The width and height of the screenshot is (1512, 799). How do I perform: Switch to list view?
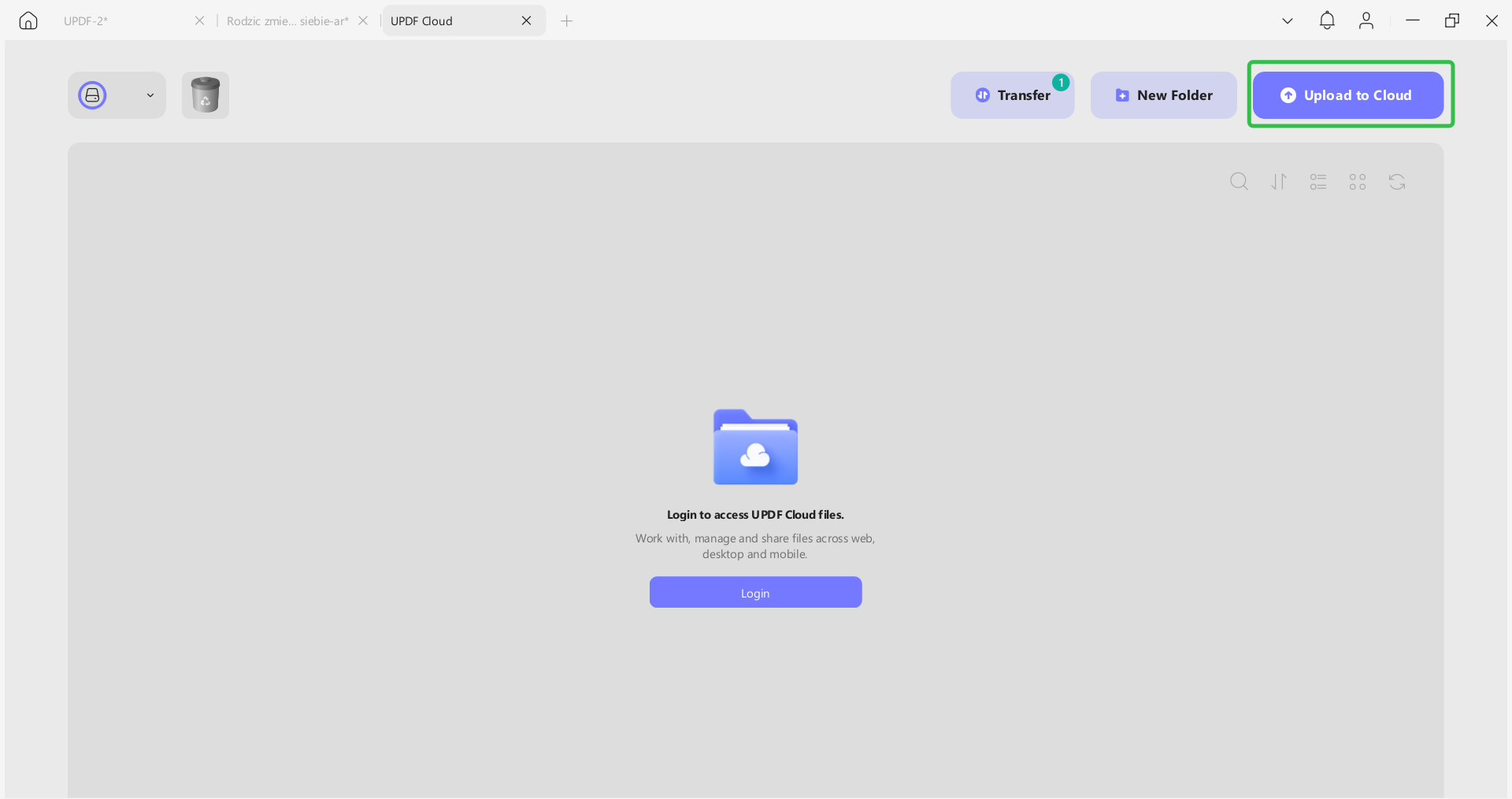(x=1318, y=182)
